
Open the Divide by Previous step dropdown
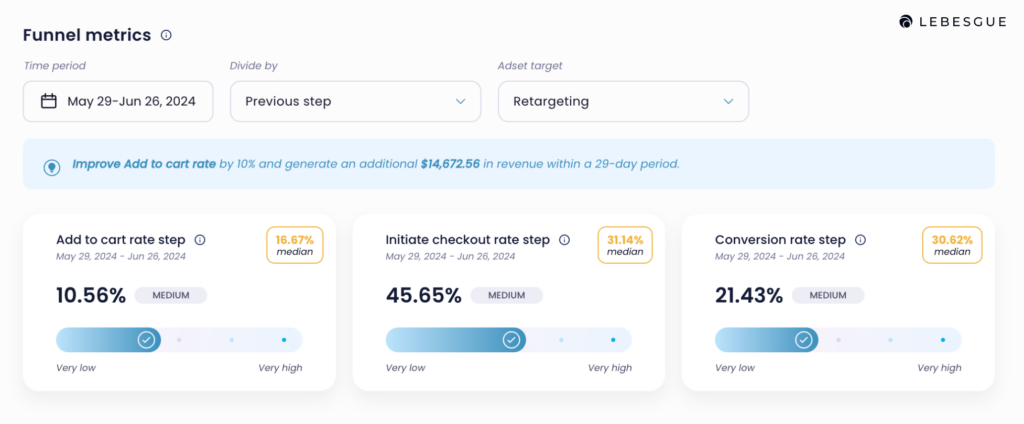tap(355, 101)
